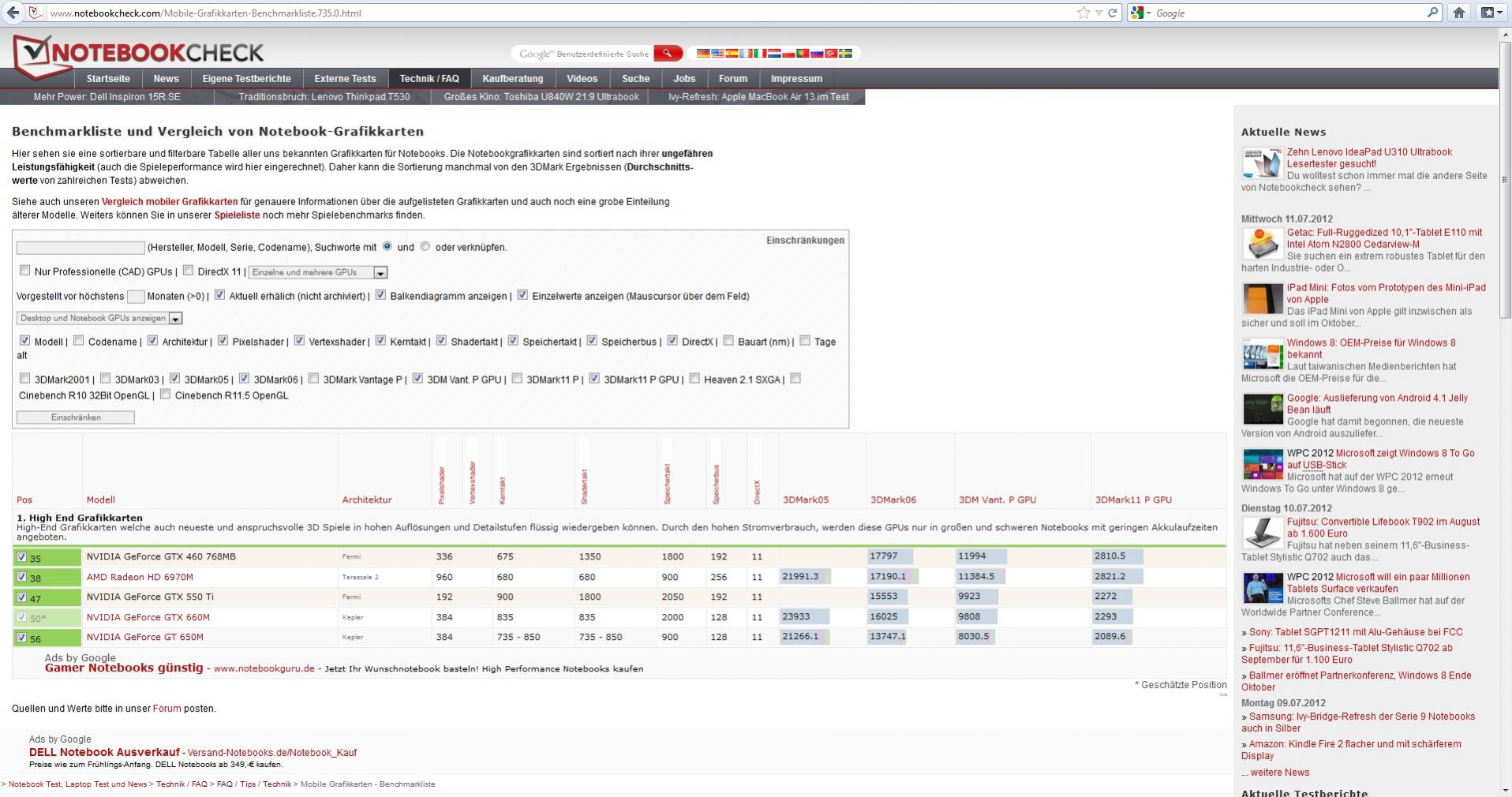
Task: Toggle Einzelwerte anzeigen checkbox
Action: [522, 295]
